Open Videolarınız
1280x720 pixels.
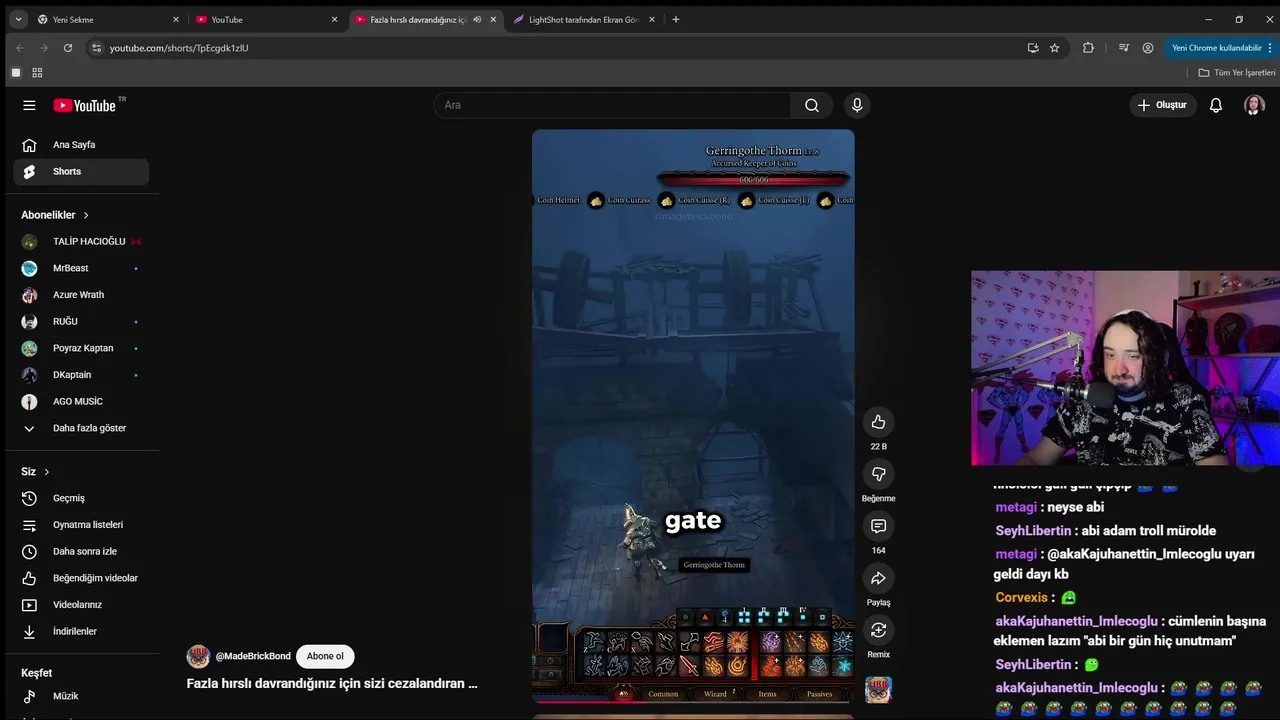point(81,605)
